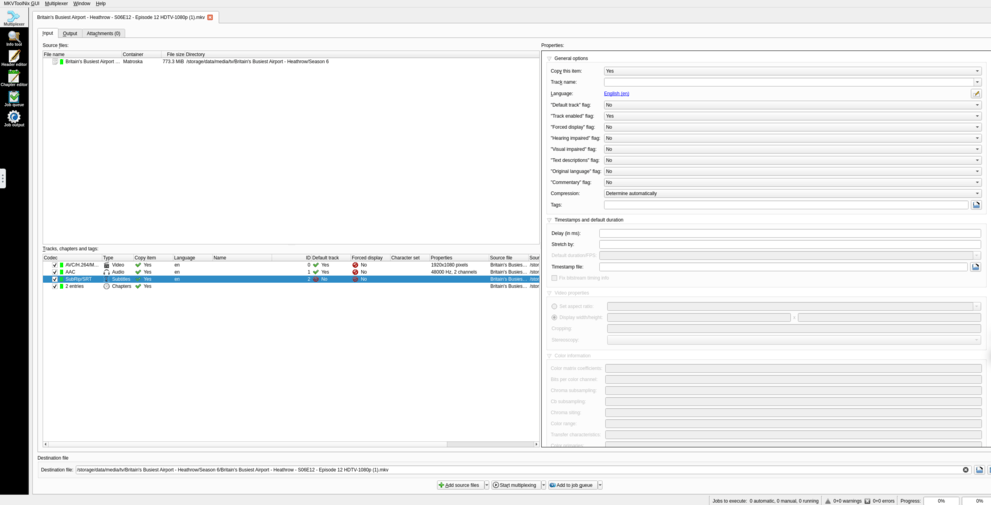
Task: Select the Display width/height radio button
Action: coord(554,317)
